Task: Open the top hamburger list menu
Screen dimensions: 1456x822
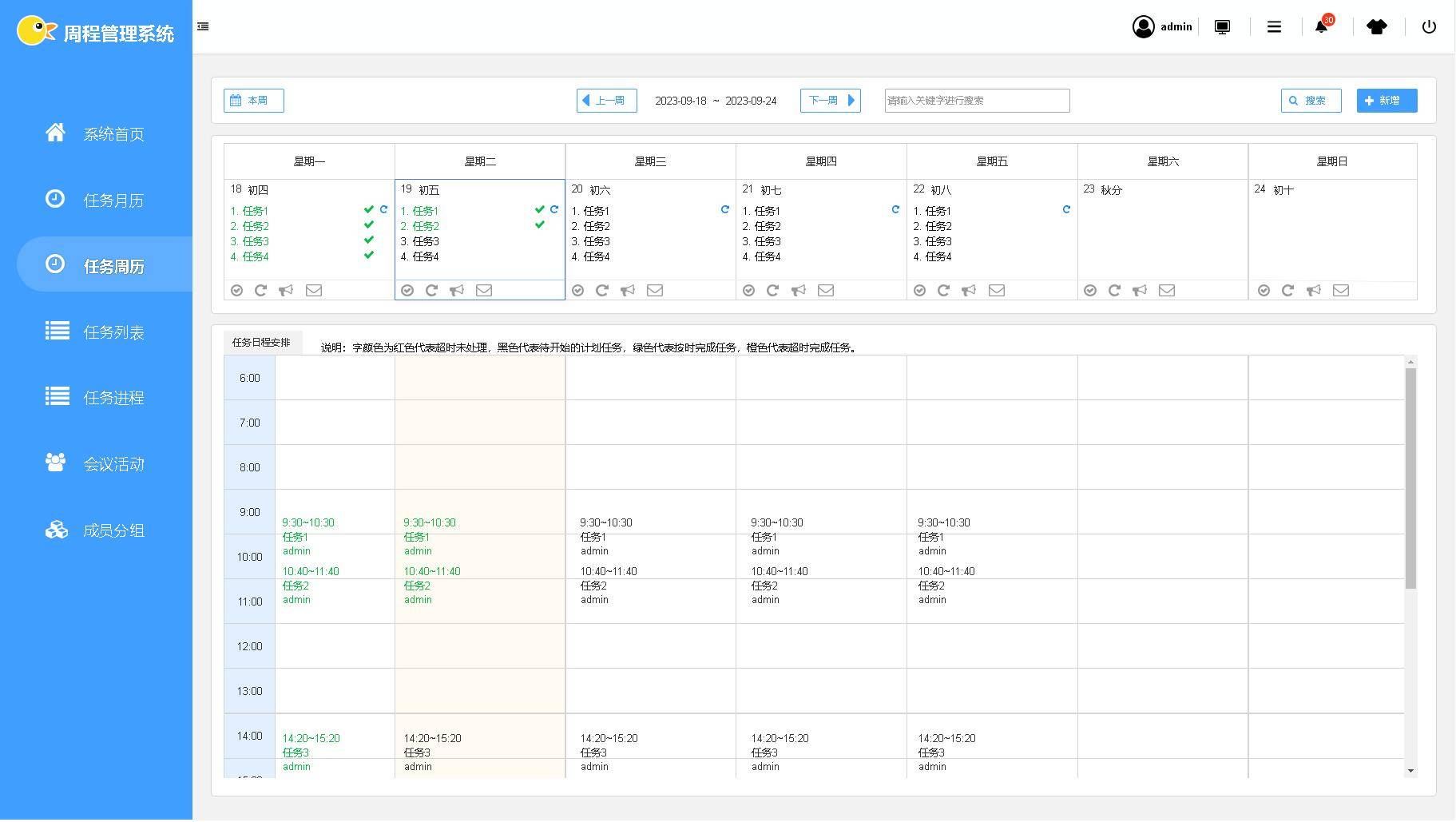Action: tap(1274, 27)
